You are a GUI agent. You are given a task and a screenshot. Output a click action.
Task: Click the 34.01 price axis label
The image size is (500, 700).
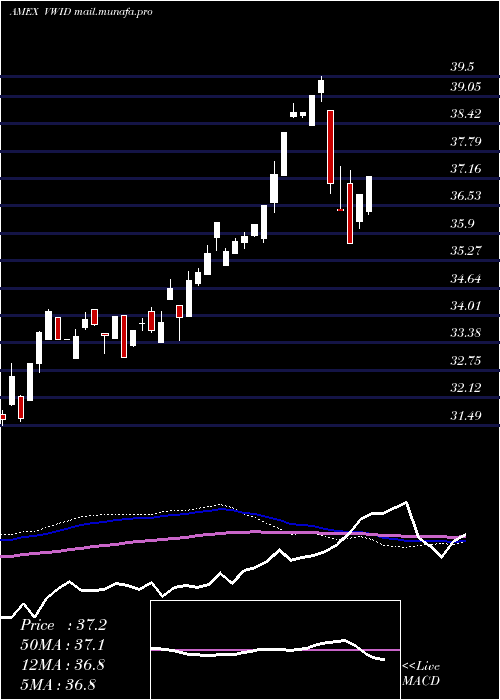pos(465,306)
